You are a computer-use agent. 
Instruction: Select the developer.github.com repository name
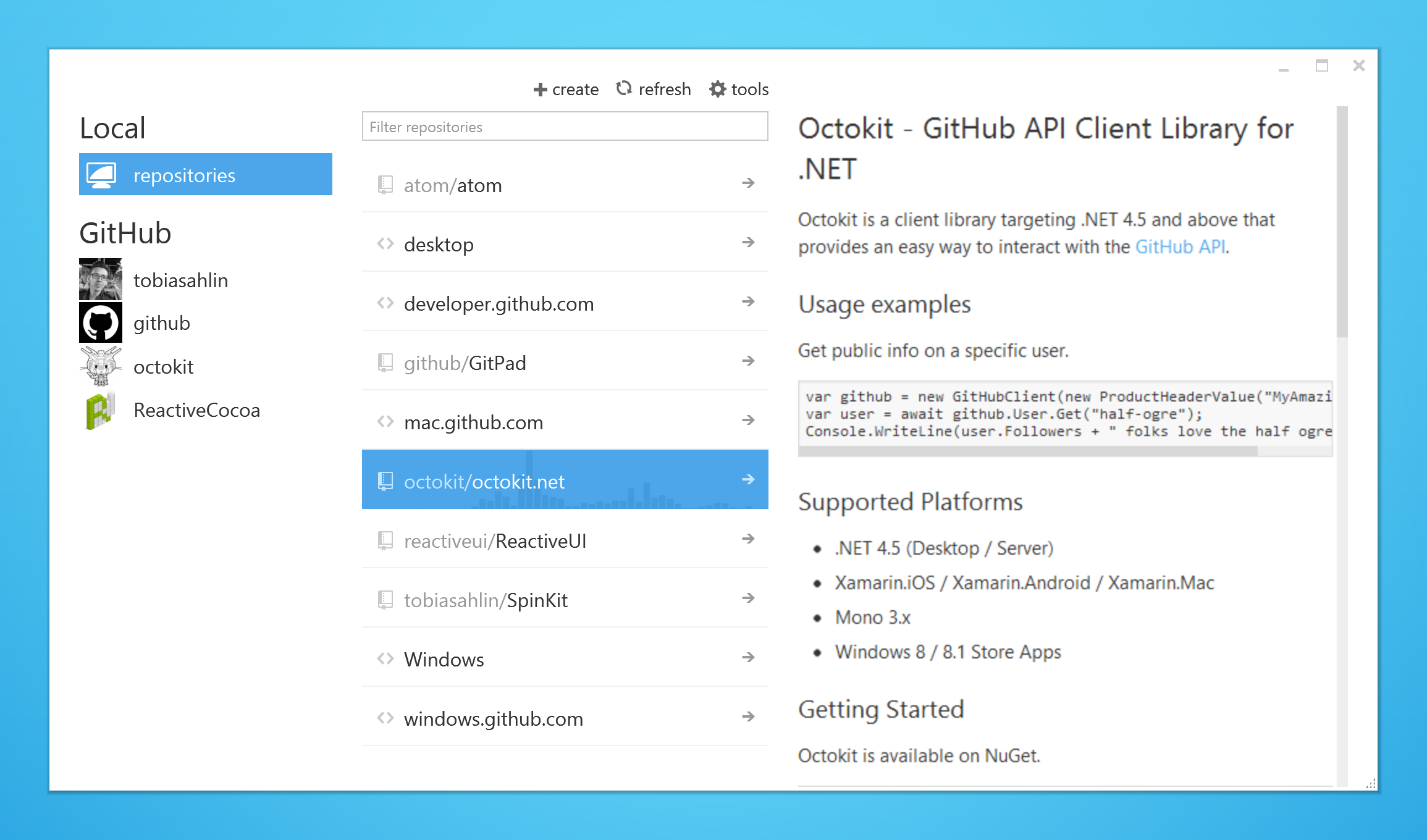tap(499, 304)
